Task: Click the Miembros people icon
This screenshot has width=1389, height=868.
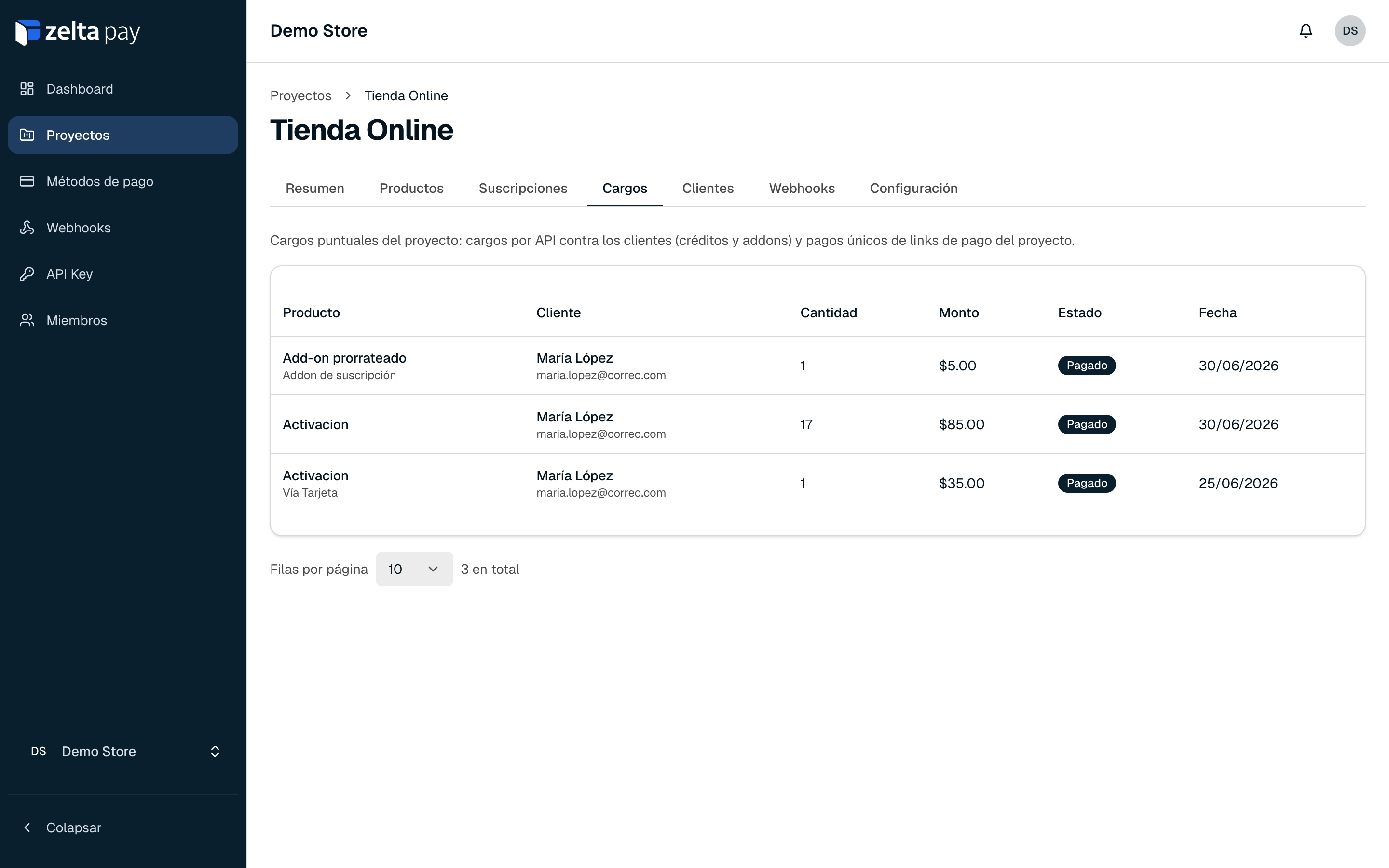Action: coord(27,320)
